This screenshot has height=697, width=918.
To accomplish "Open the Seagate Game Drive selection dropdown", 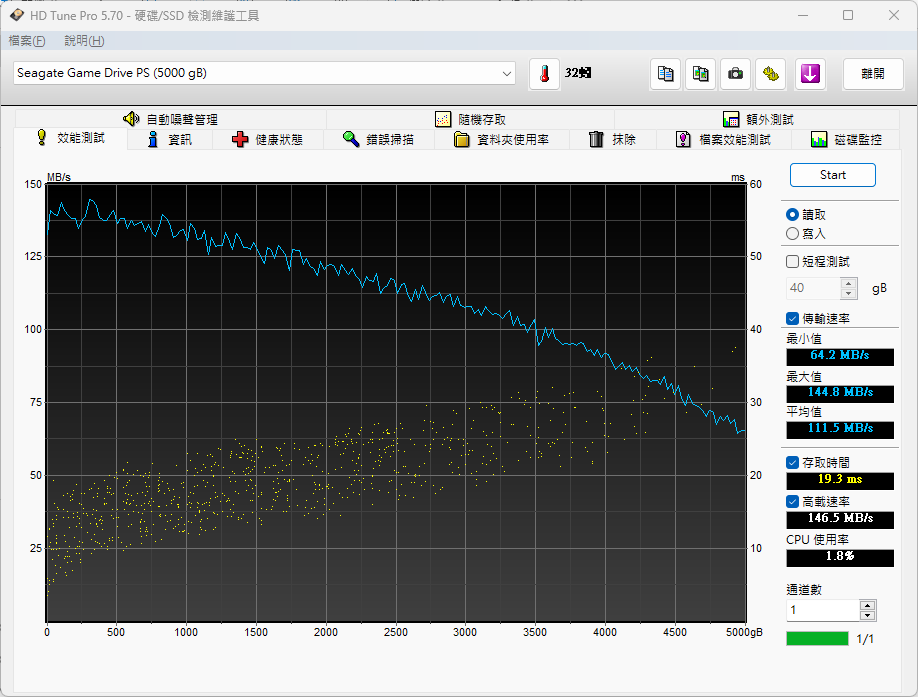I will (x=507, y=74).
